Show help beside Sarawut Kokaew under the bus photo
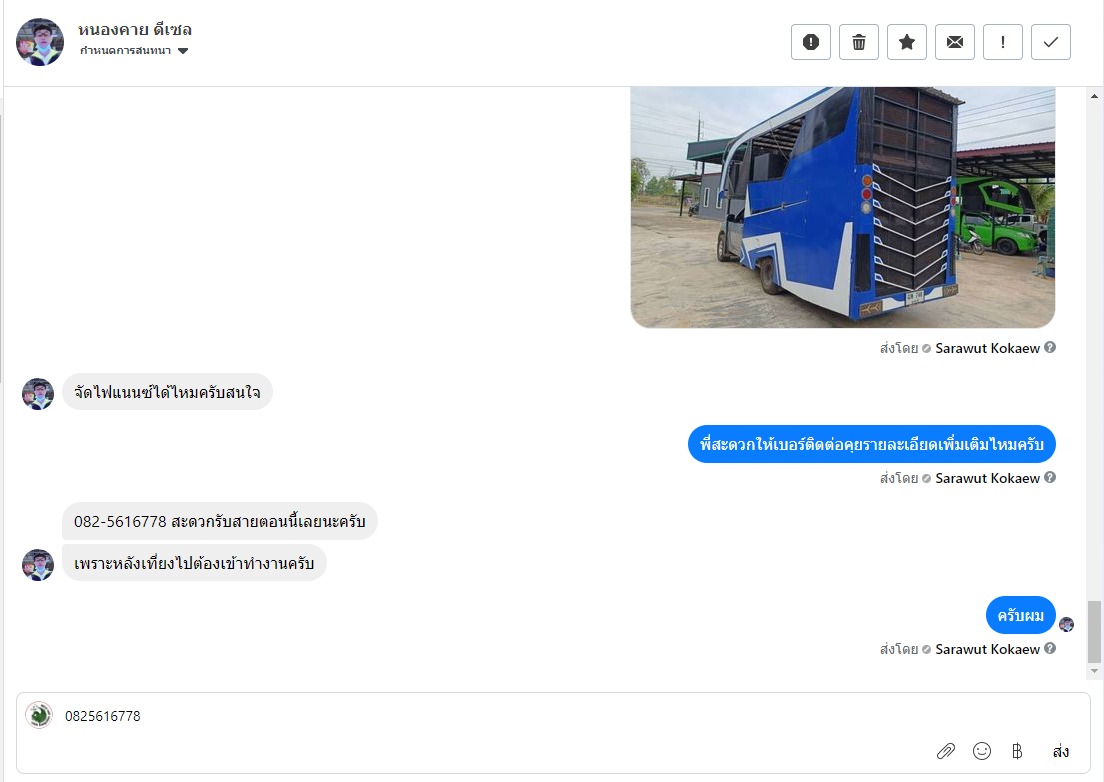The width and height of the screenshot is (1104, 782). coord(1050,347)
